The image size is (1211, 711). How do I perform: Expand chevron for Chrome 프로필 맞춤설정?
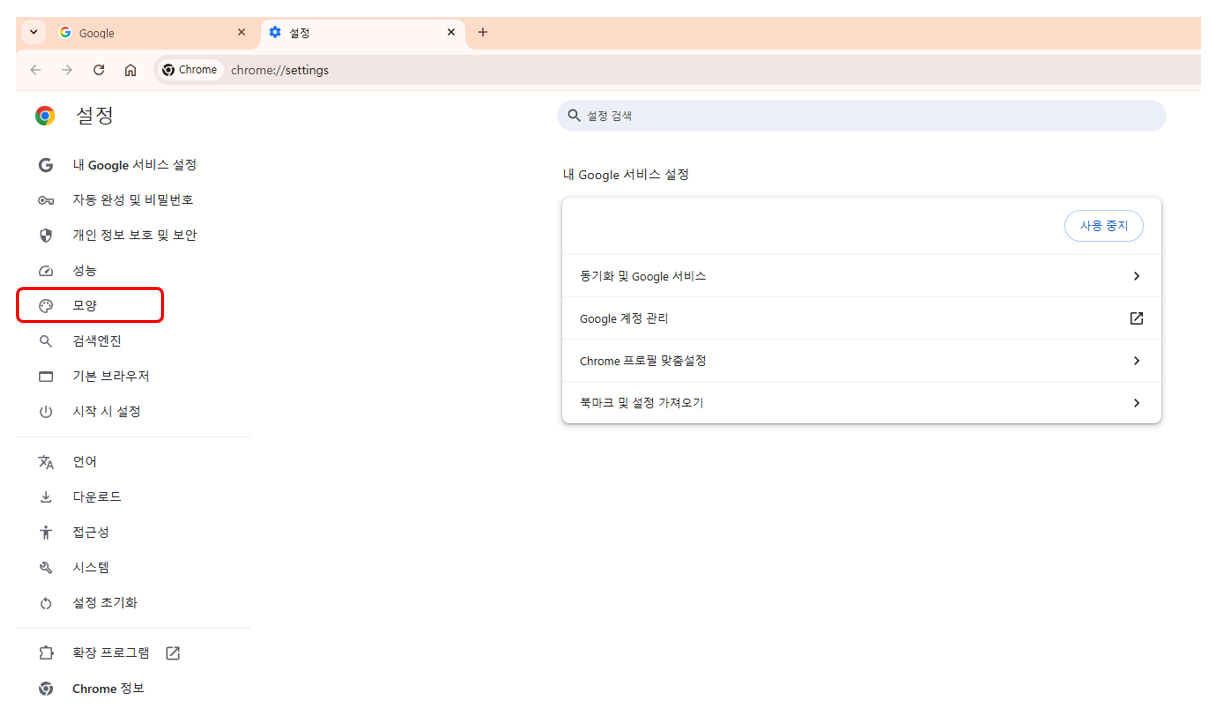1136,360
